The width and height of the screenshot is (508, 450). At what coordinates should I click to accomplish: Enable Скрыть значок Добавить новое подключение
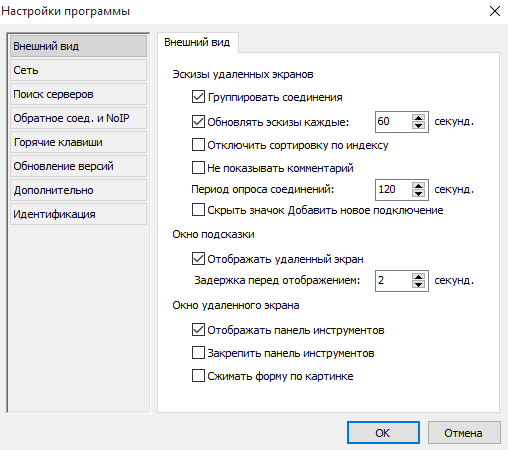[198, 210]
